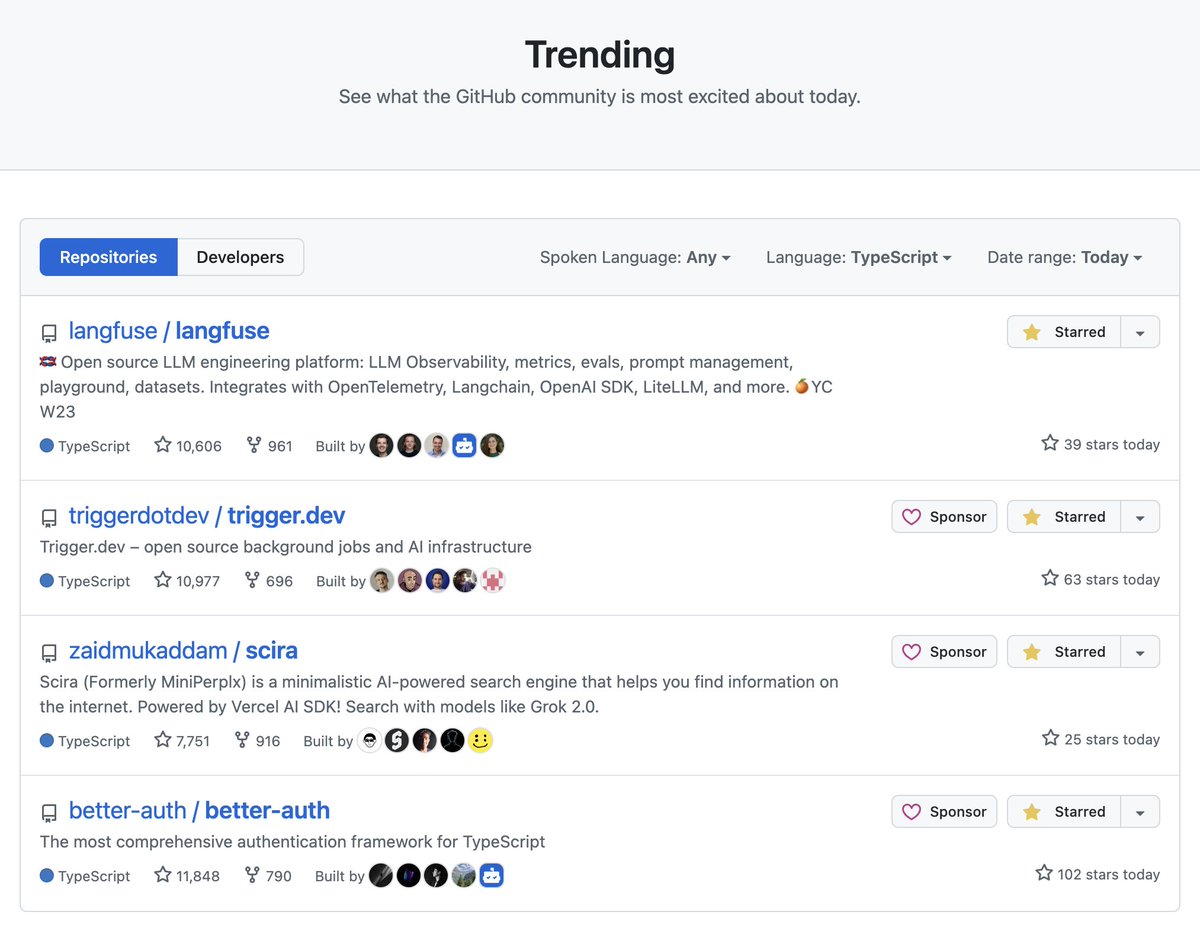The height and width of the screenshot is (931, 1200).
Task: Click '63 stars today' on trigger.dev
Action: (1101, 579)
